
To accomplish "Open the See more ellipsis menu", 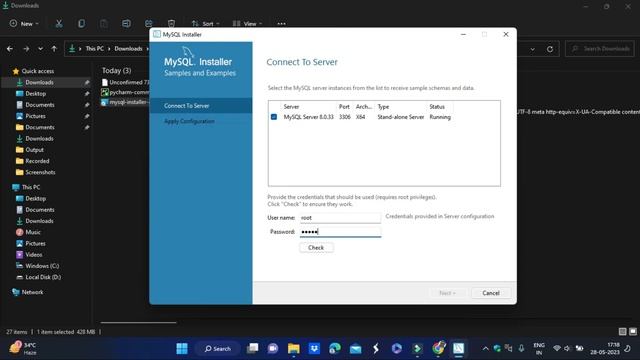I will coord(281,24).
